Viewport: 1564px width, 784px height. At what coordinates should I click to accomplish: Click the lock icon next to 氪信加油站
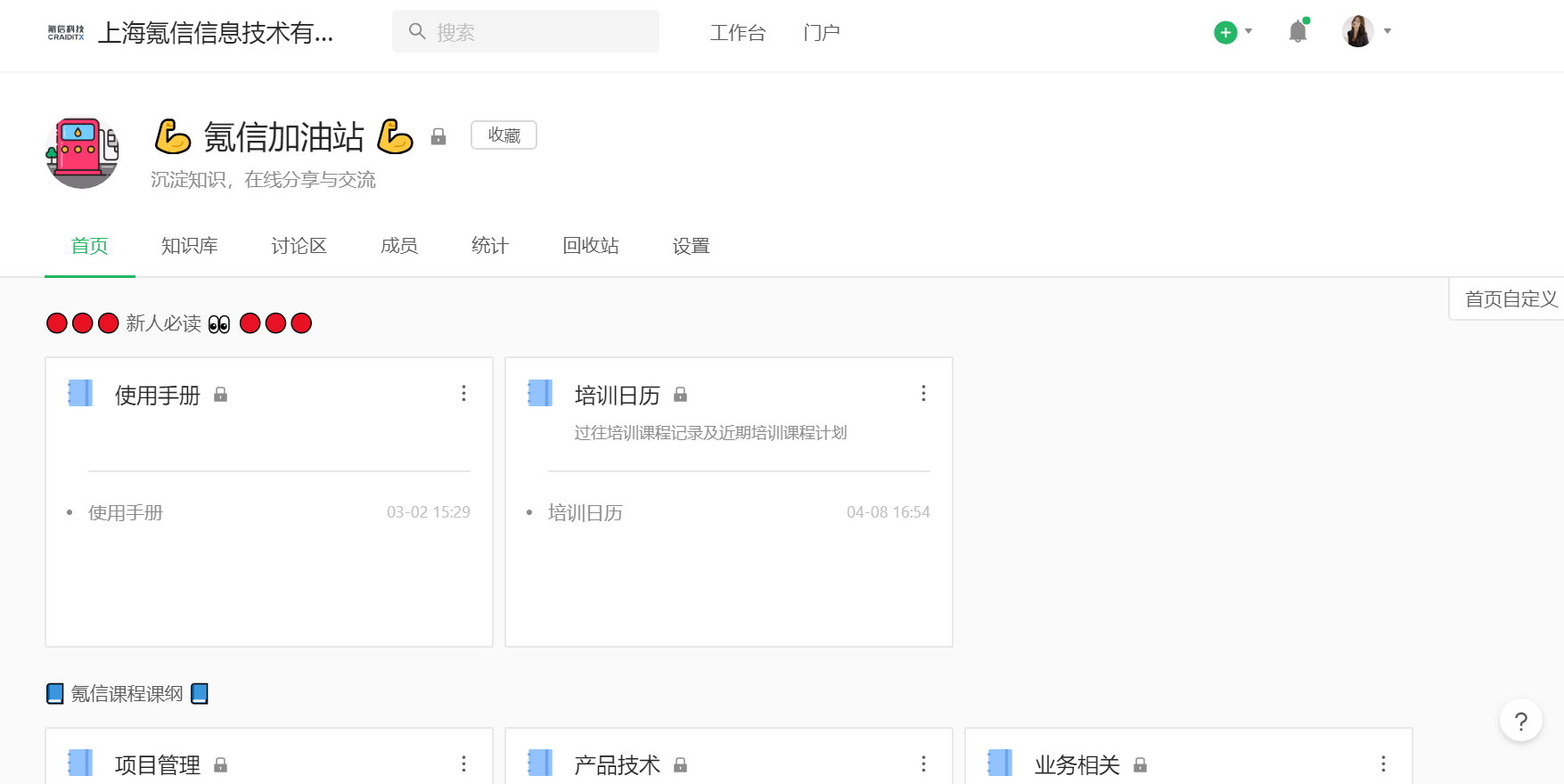click(x=438, y=136)
